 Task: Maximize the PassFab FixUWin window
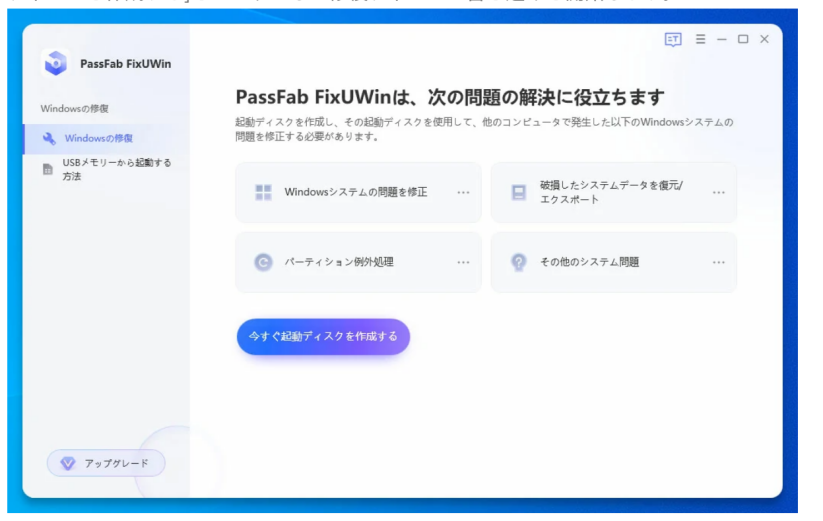pyautogui.click(x=743, y=39)
